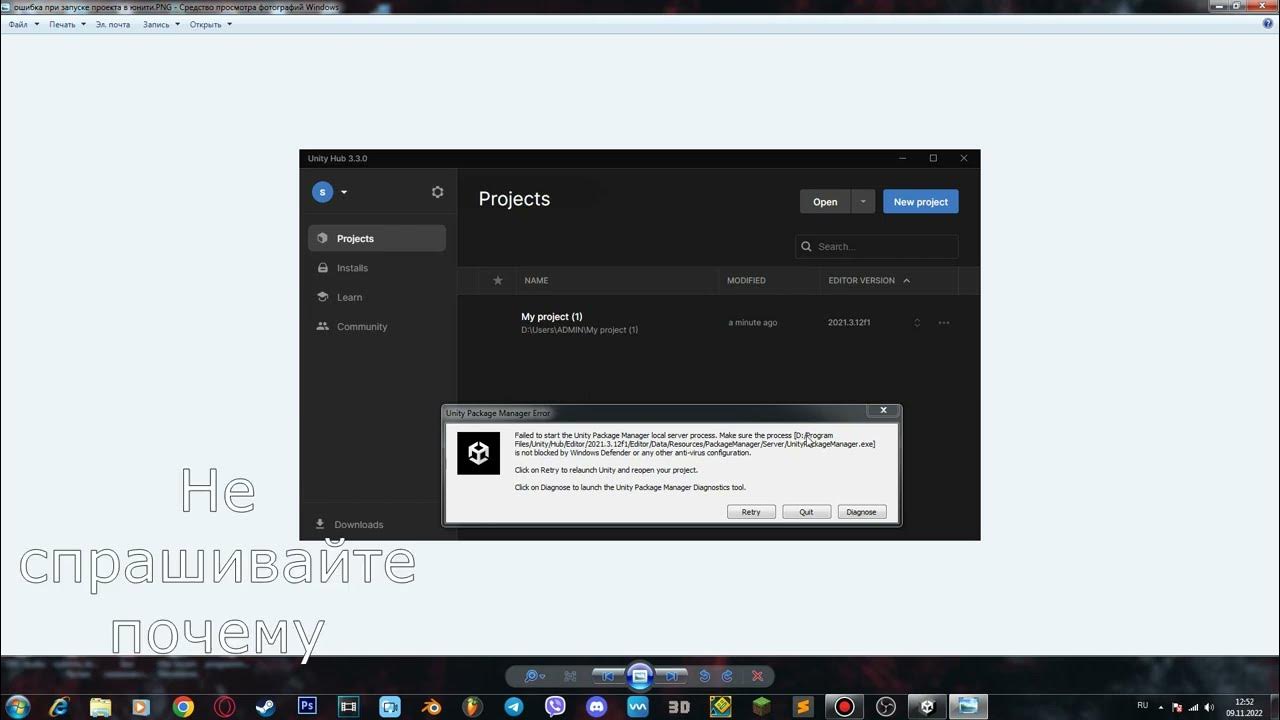The image size is (1280, 720).
Task: Go to next photo in viewer
Action: tap(673, 677)
